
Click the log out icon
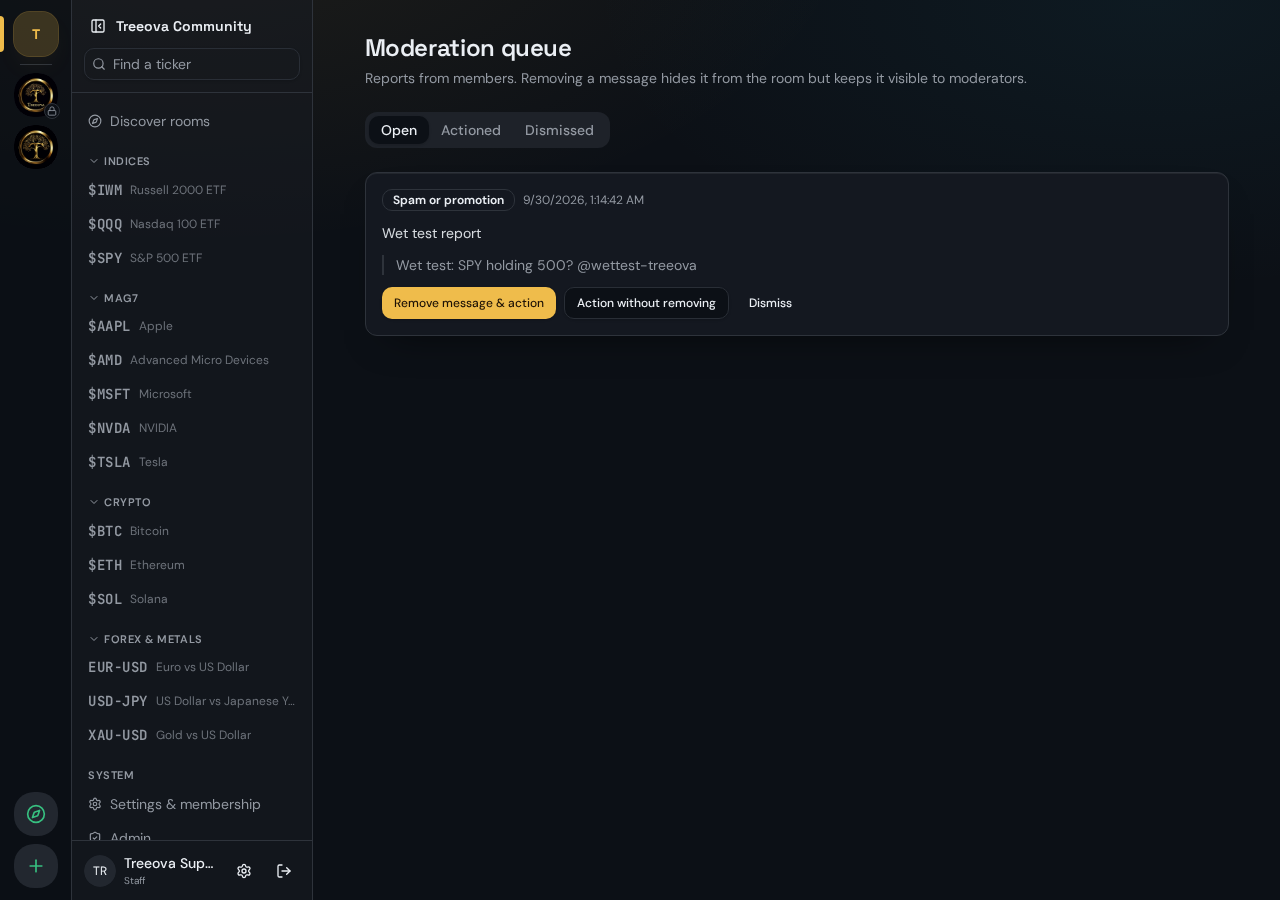284,871
